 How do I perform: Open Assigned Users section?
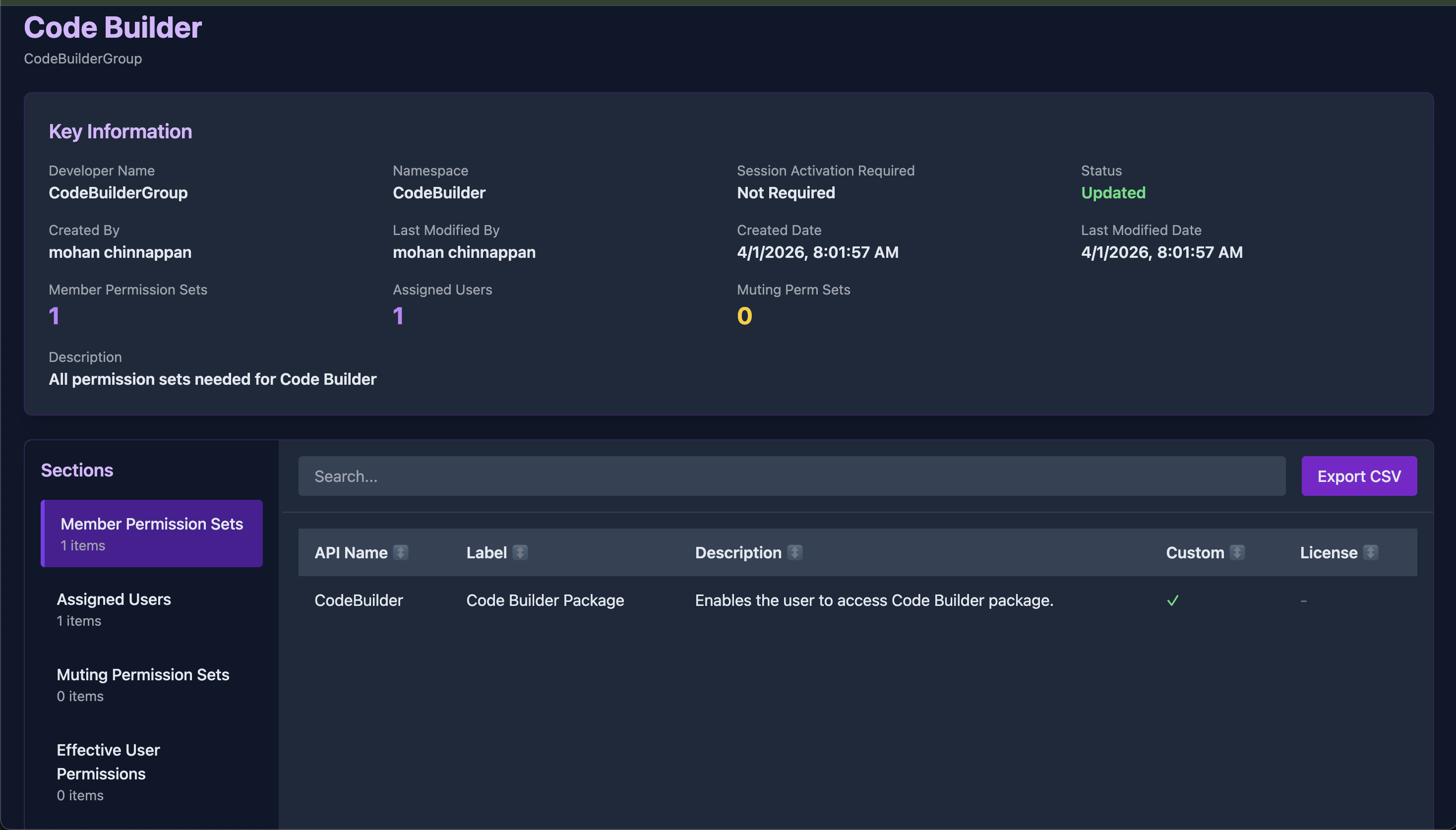point(152,609)
